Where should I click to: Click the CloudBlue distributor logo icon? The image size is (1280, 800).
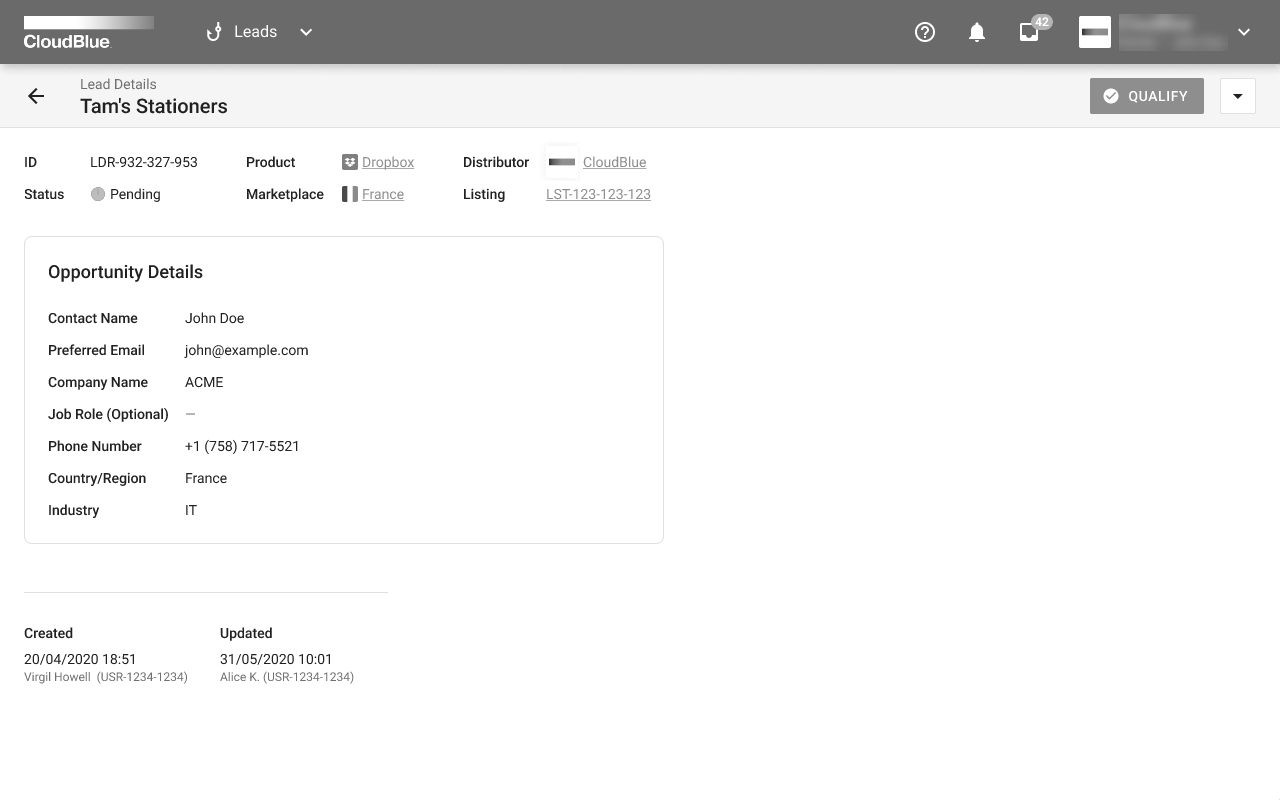562,162
